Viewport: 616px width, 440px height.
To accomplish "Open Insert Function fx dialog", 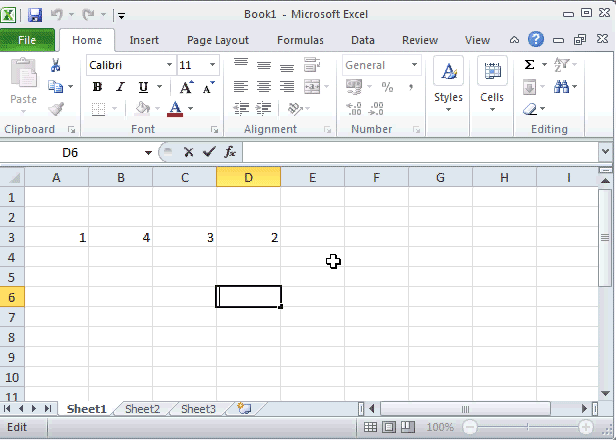I will click(x=230, y=152).
